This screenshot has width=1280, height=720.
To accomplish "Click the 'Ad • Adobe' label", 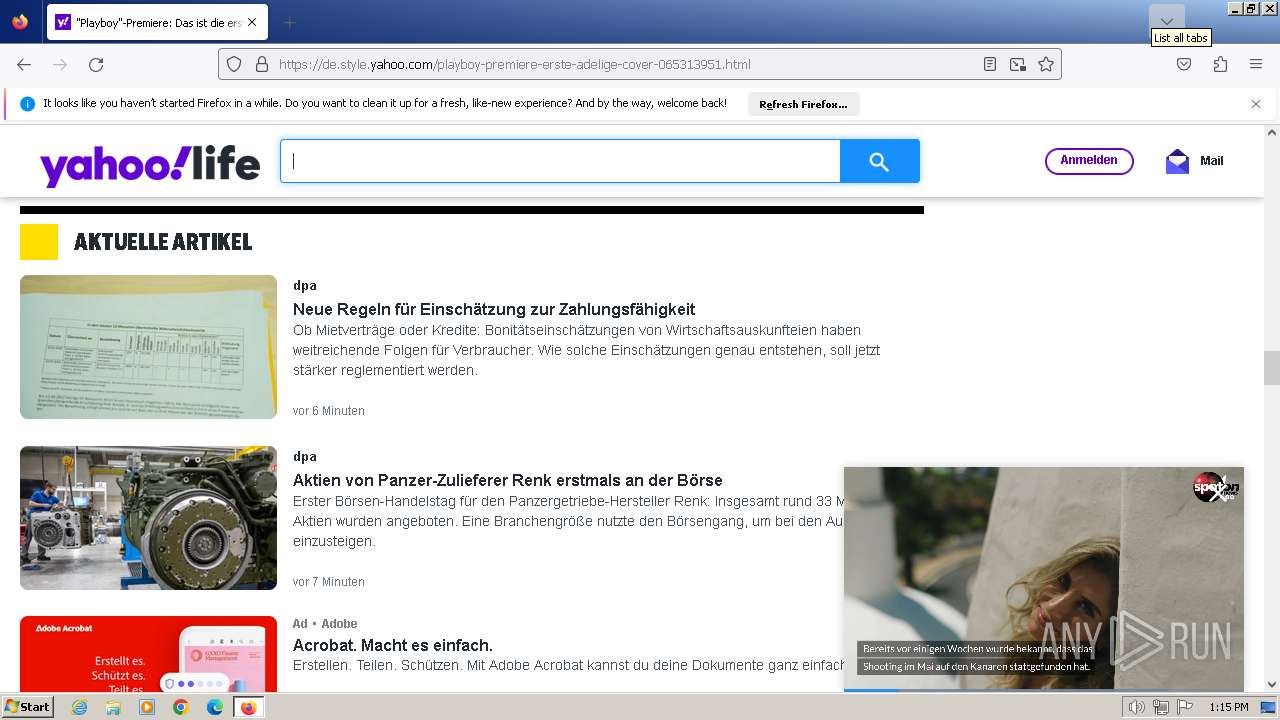I will click(x=325, y=624).
